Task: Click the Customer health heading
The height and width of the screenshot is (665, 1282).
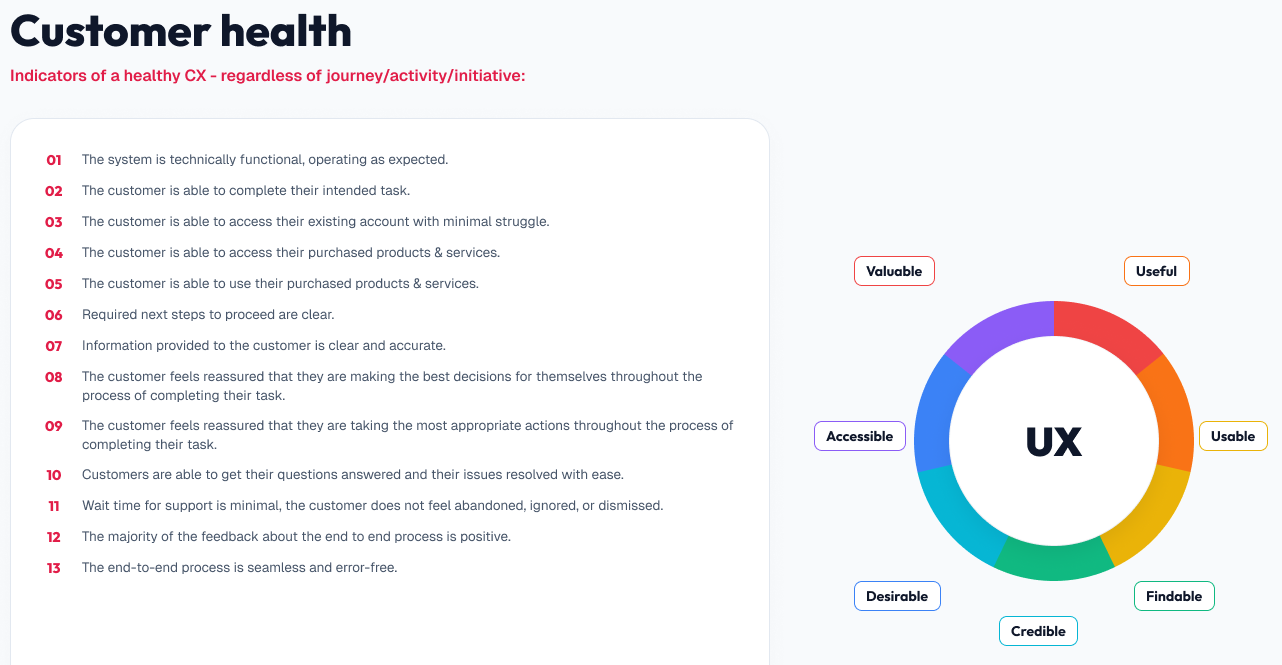Action: [x=181, y=31]
